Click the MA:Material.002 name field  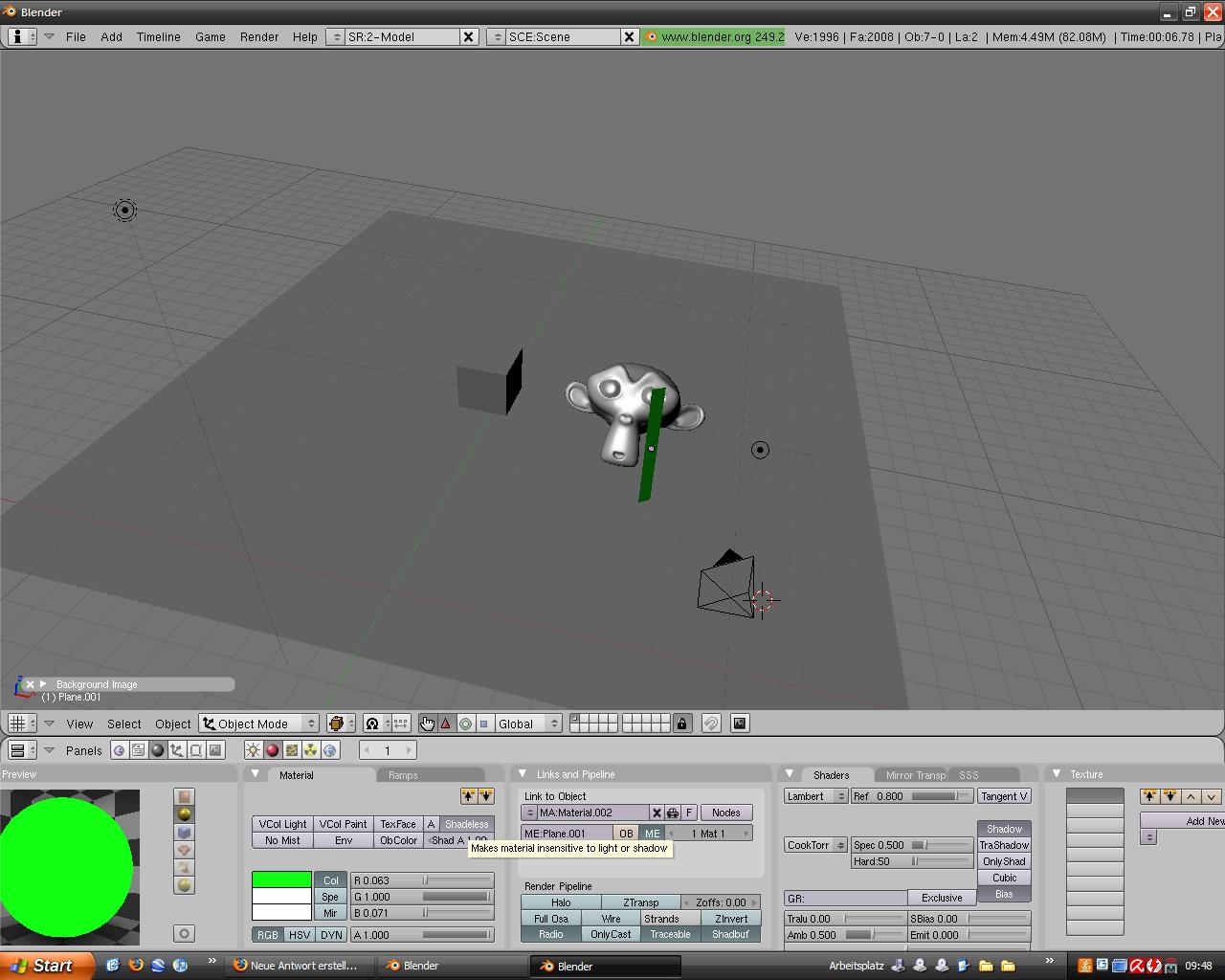click(x=593, y=813)
